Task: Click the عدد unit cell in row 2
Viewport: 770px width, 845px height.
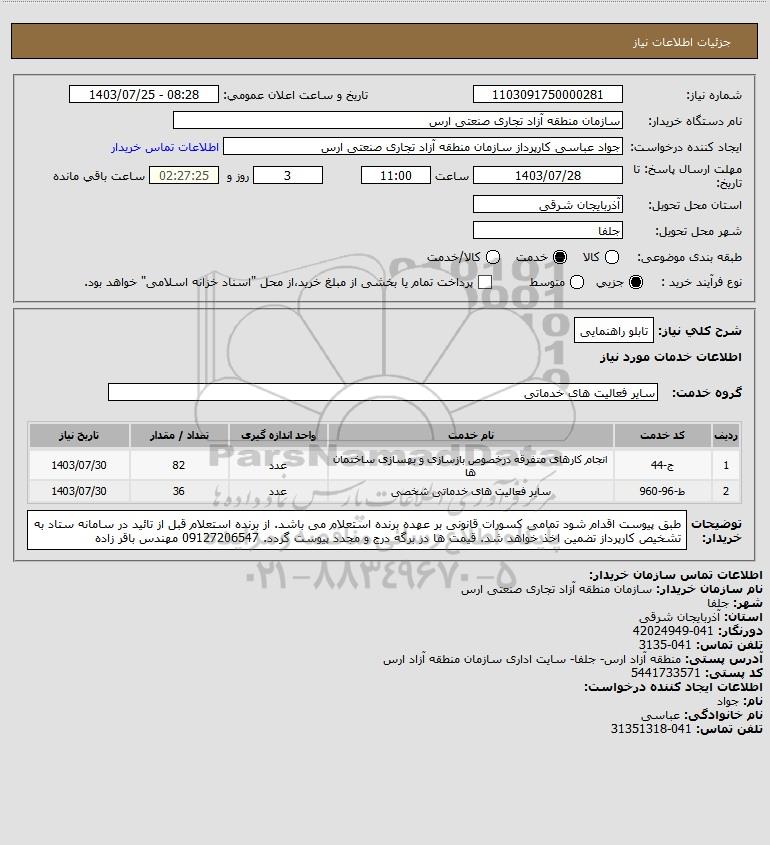Action: [278, 491]
